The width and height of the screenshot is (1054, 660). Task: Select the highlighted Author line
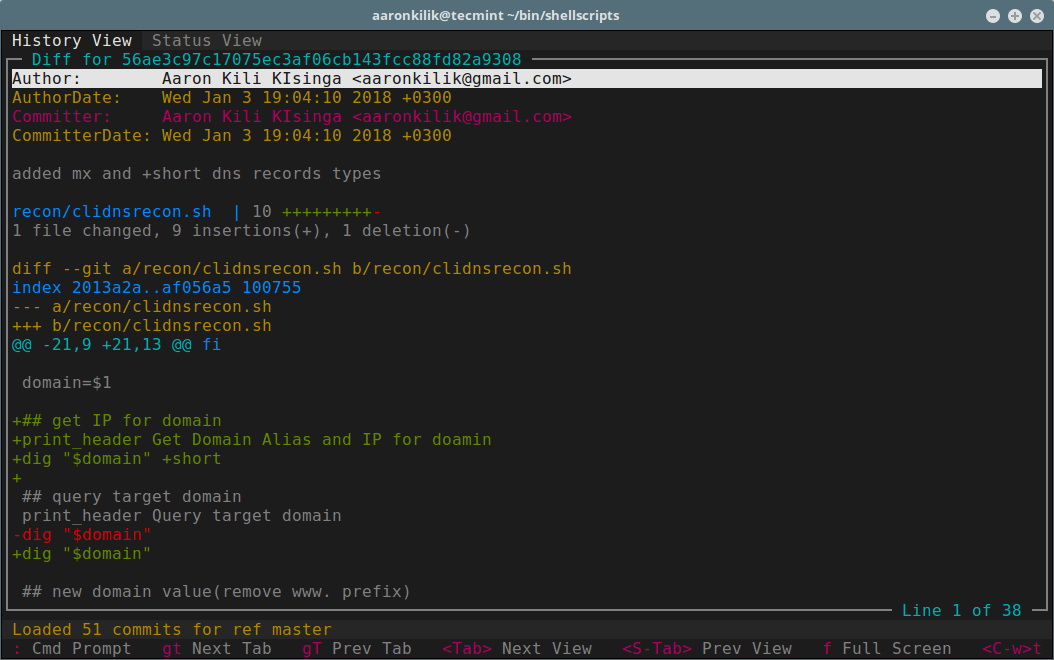pyautogui.click(x=291, y=79)
